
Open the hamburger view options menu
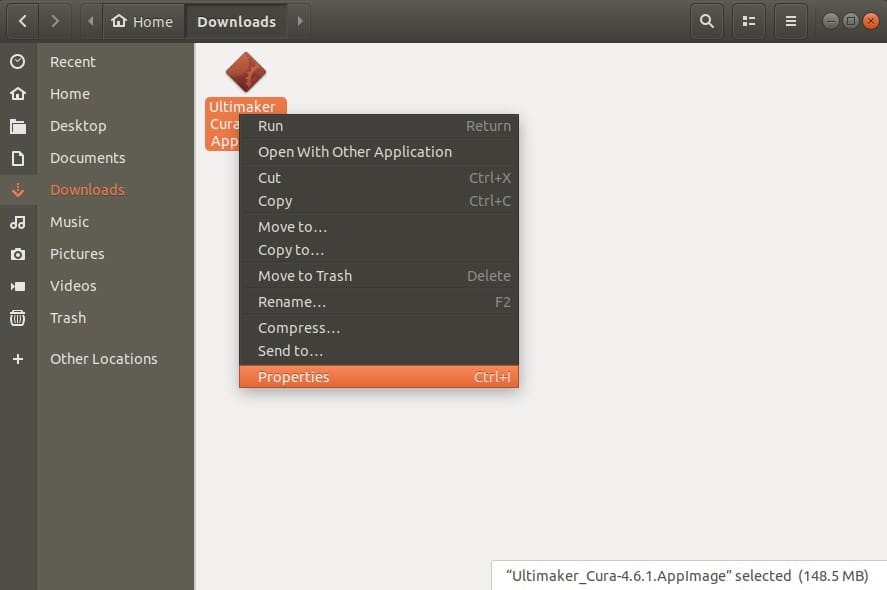pyautogui.click(x=791, y=21)
